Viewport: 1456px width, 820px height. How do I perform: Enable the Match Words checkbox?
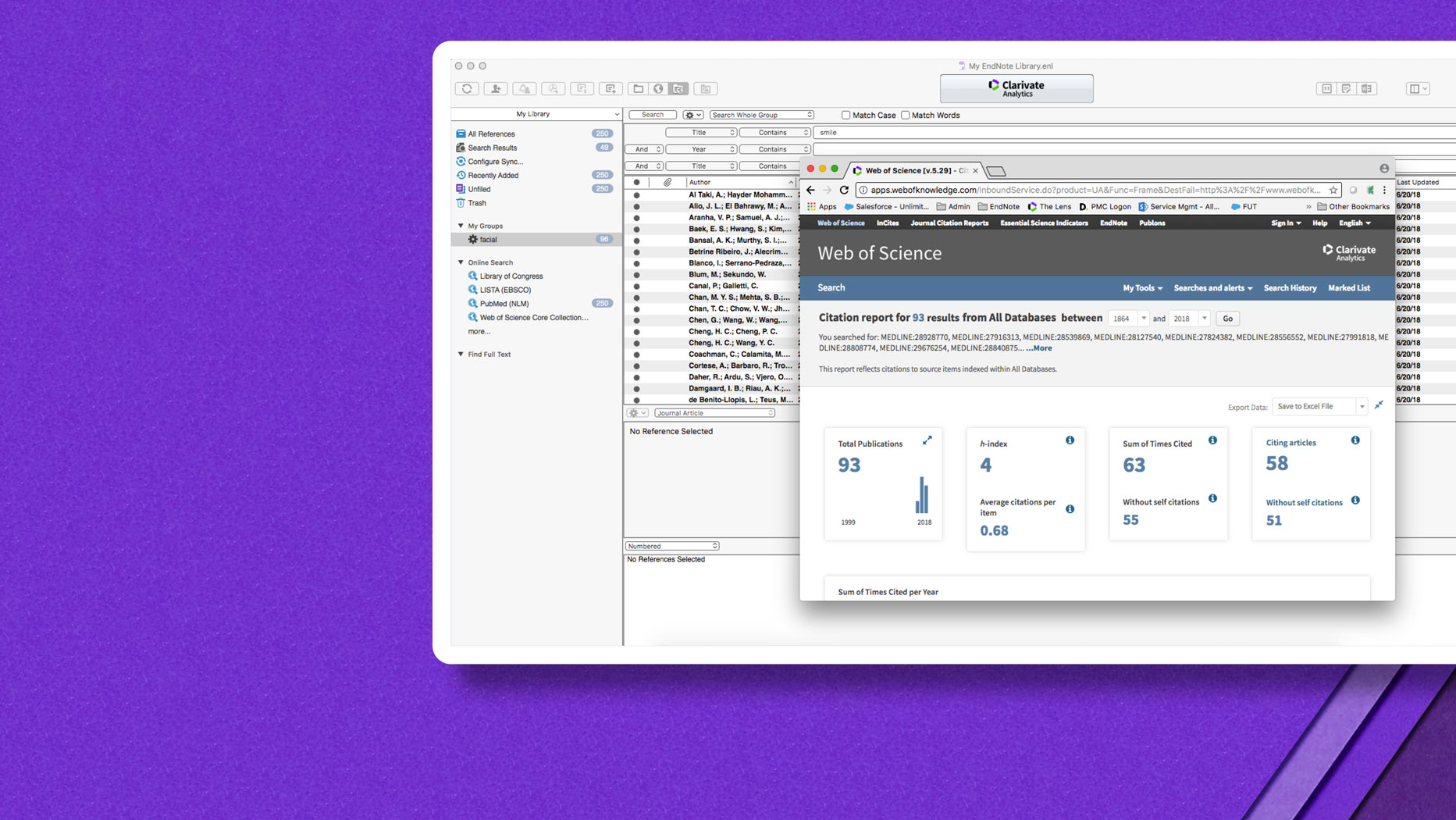(x=906, y=115)
